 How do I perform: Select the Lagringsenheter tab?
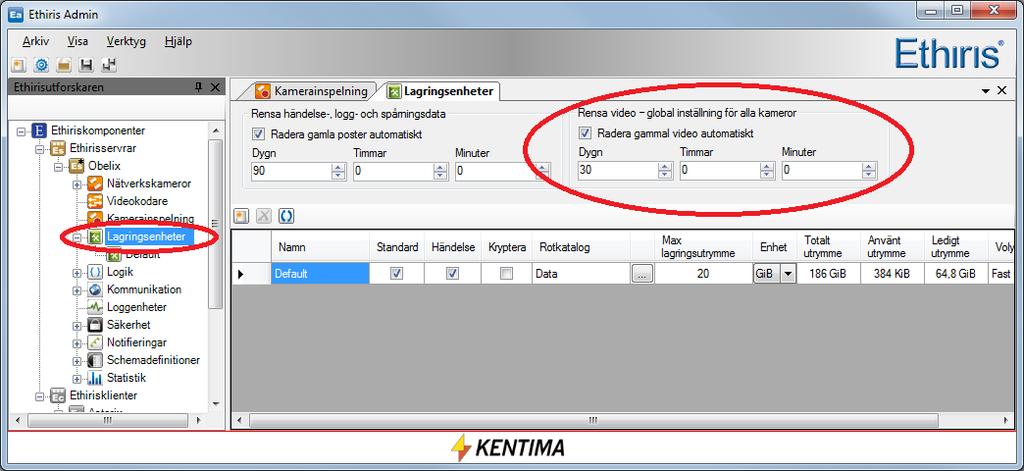click(441, 91)
